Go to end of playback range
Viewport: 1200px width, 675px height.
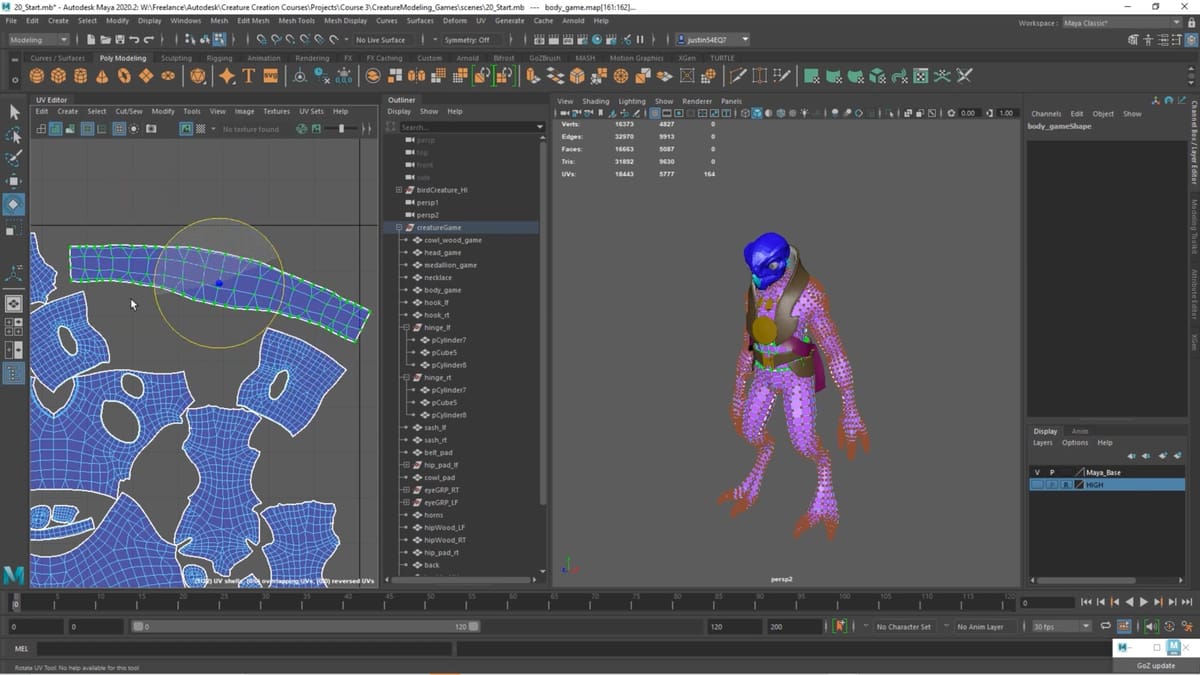(1187, 602)
